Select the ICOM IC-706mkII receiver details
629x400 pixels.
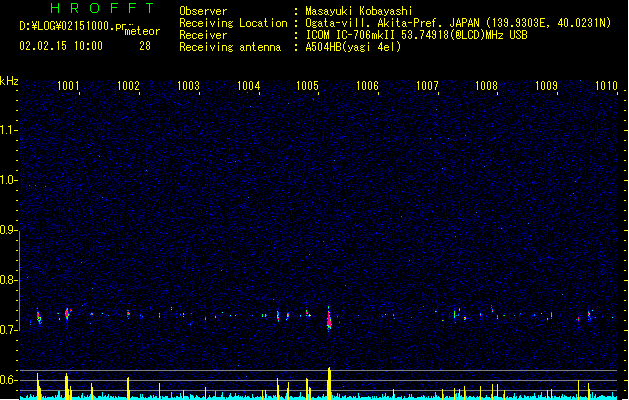(x=416, y=35)
